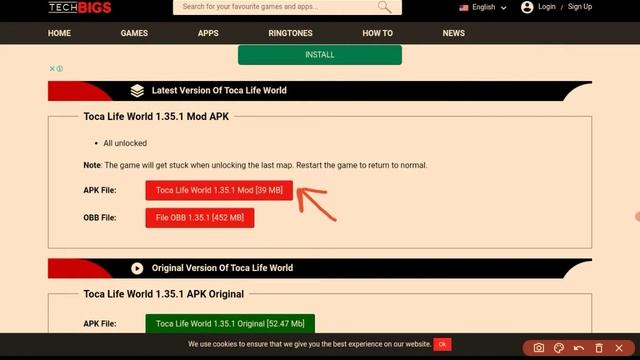Image resolution: width=640 pixels, height=360 pixels.
Task: Click the play icon beside Original Version
Action: pos(137,268)
